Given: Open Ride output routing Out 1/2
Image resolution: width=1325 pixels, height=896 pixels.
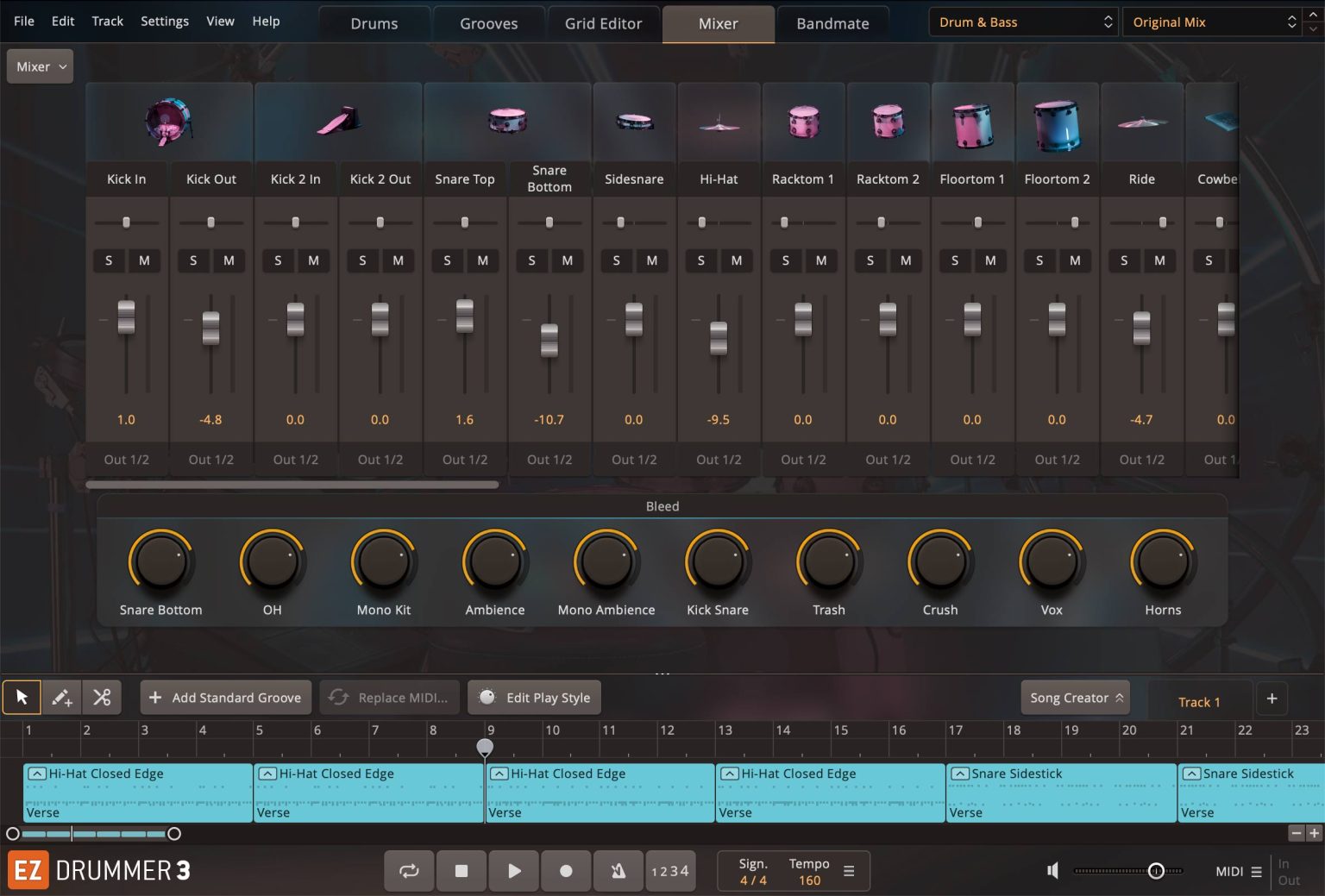Looking at the screenshot, I should (x=1141, y=460).
